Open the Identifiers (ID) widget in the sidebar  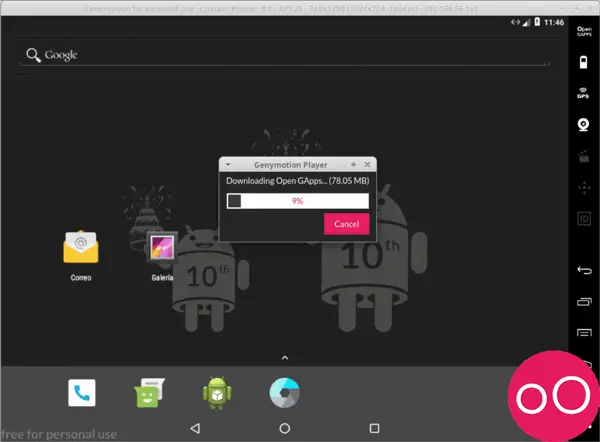(584, 219)
